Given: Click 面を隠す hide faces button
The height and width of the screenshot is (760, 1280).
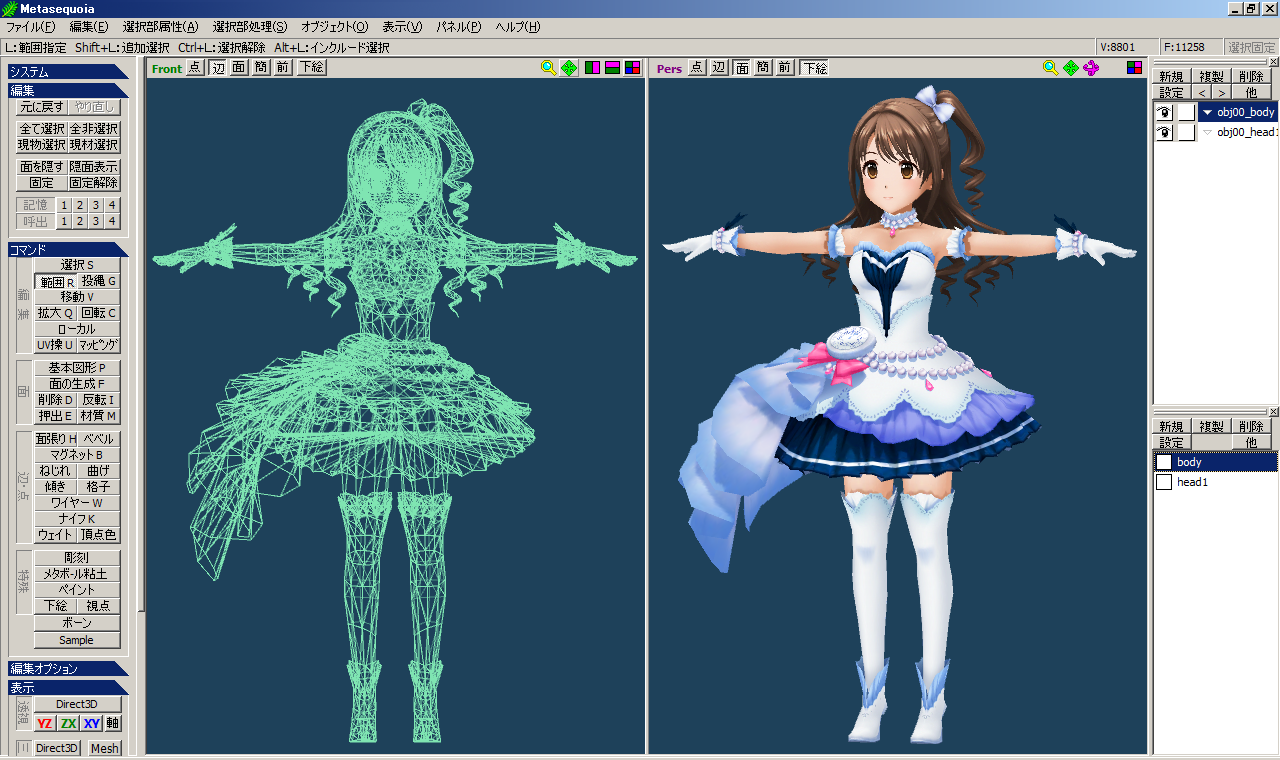Looking at the screenshot, I should [x=42, y=167].
